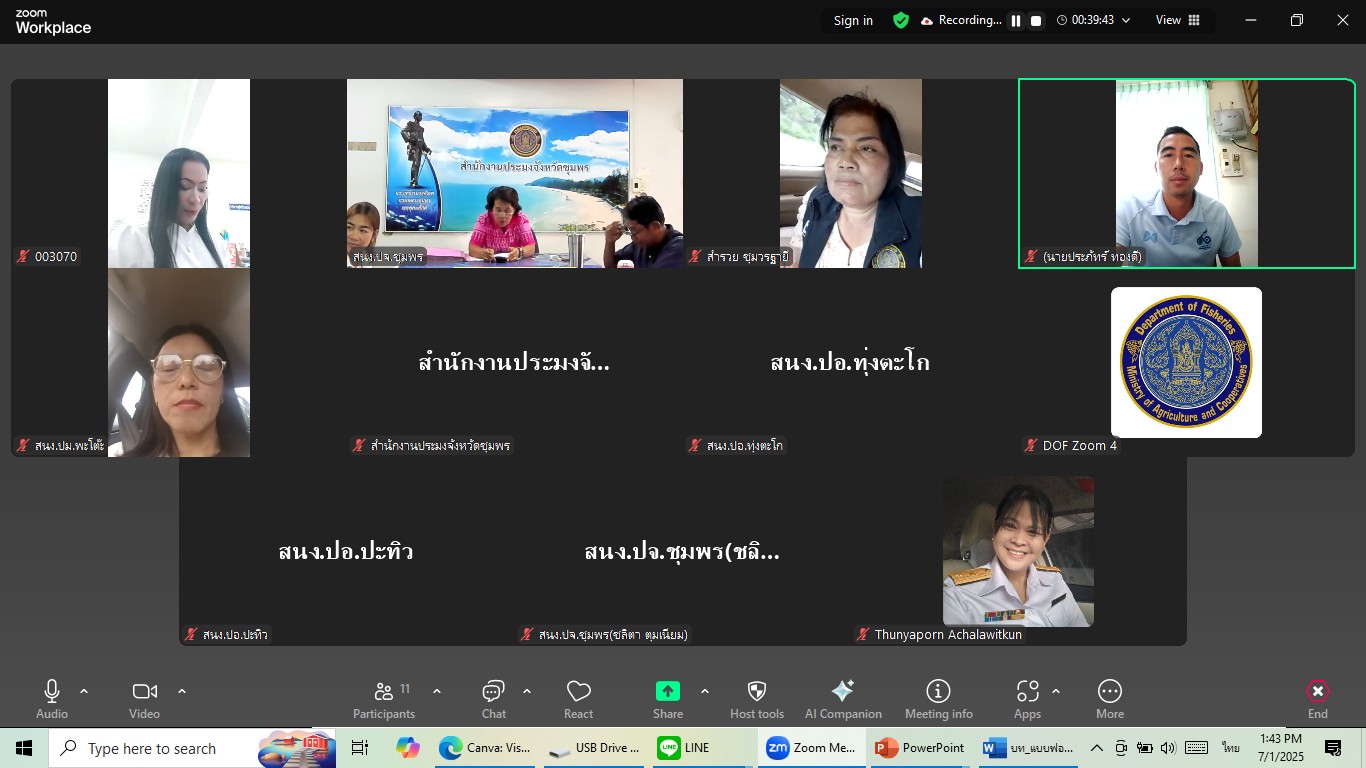This screenshot has height=768, width=1366.
Task: Pause the meeting recording
Action: pyautogui.click(x=1016, y=21)
